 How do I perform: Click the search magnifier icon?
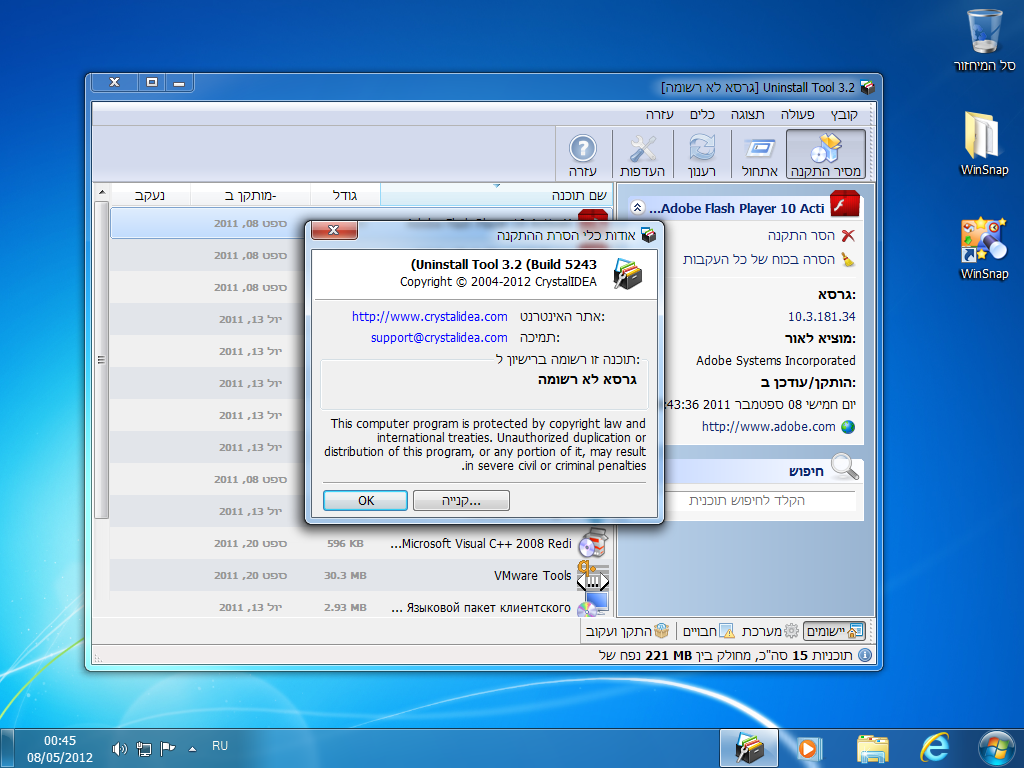[844, 467]
